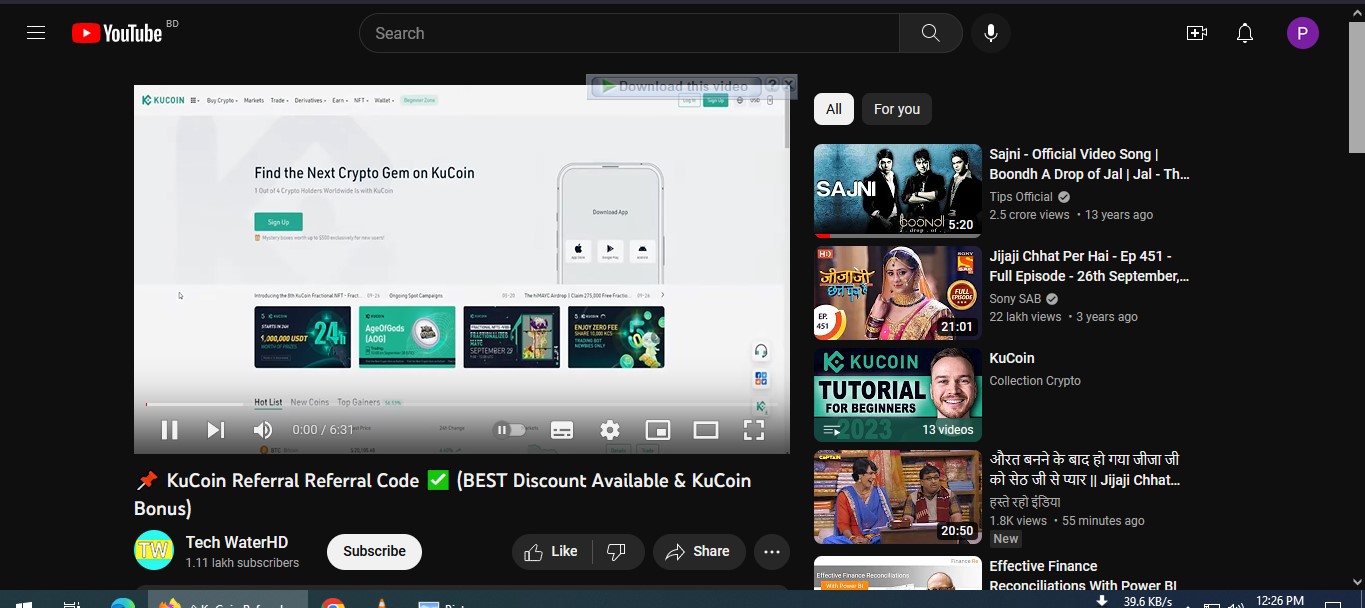Toggle the autoplay switch in the player
The height and width of the screenshot is (608, 1365).
point(510,430)
